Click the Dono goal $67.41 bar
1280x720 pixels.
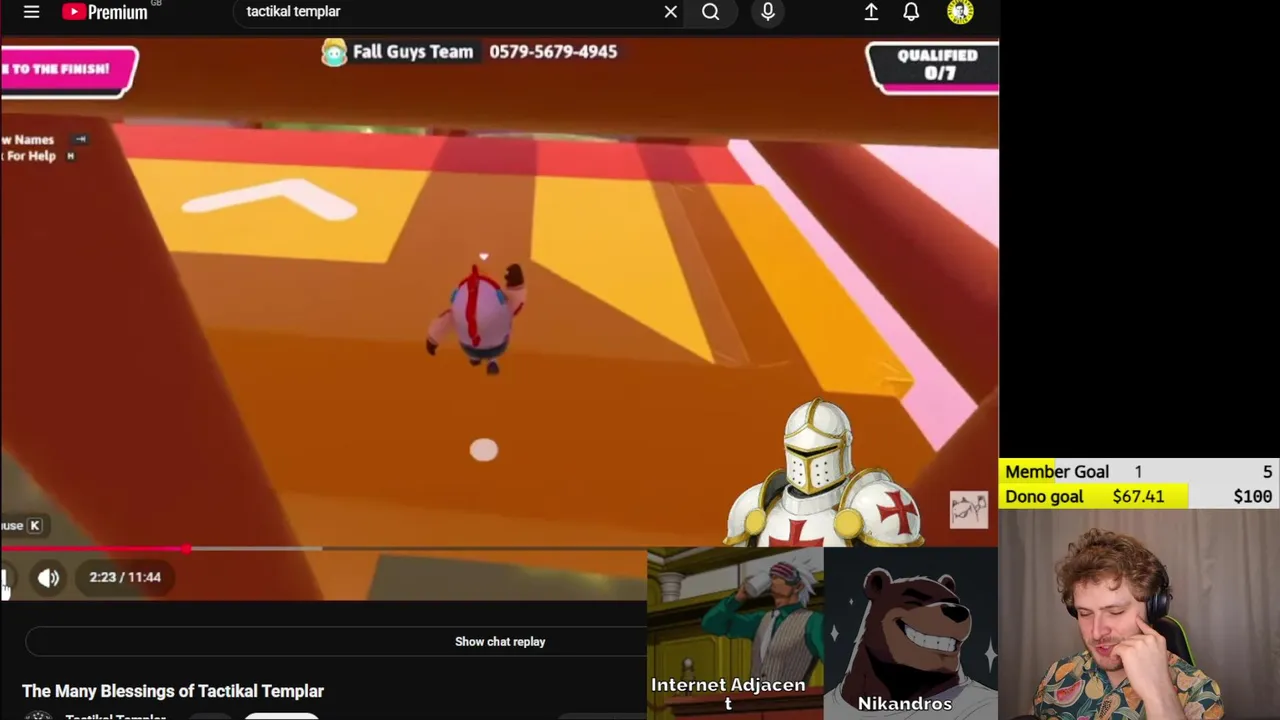(1139, 496)
